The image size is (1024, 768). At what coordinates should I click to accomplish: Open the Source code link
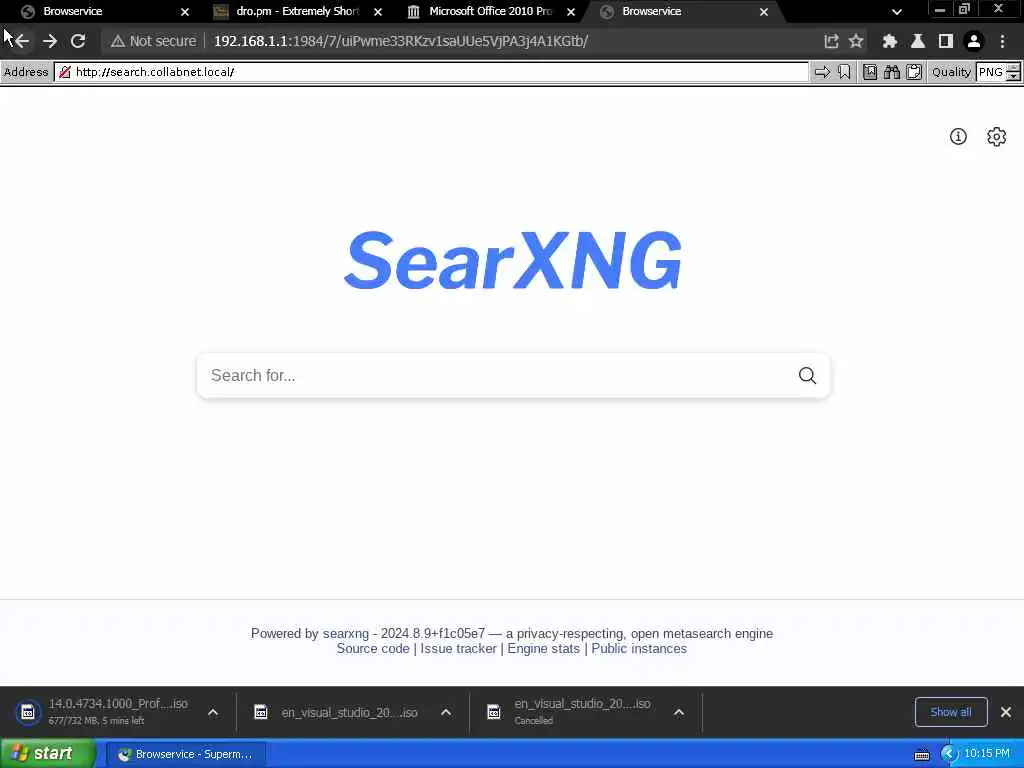click(x=373, y=648)
